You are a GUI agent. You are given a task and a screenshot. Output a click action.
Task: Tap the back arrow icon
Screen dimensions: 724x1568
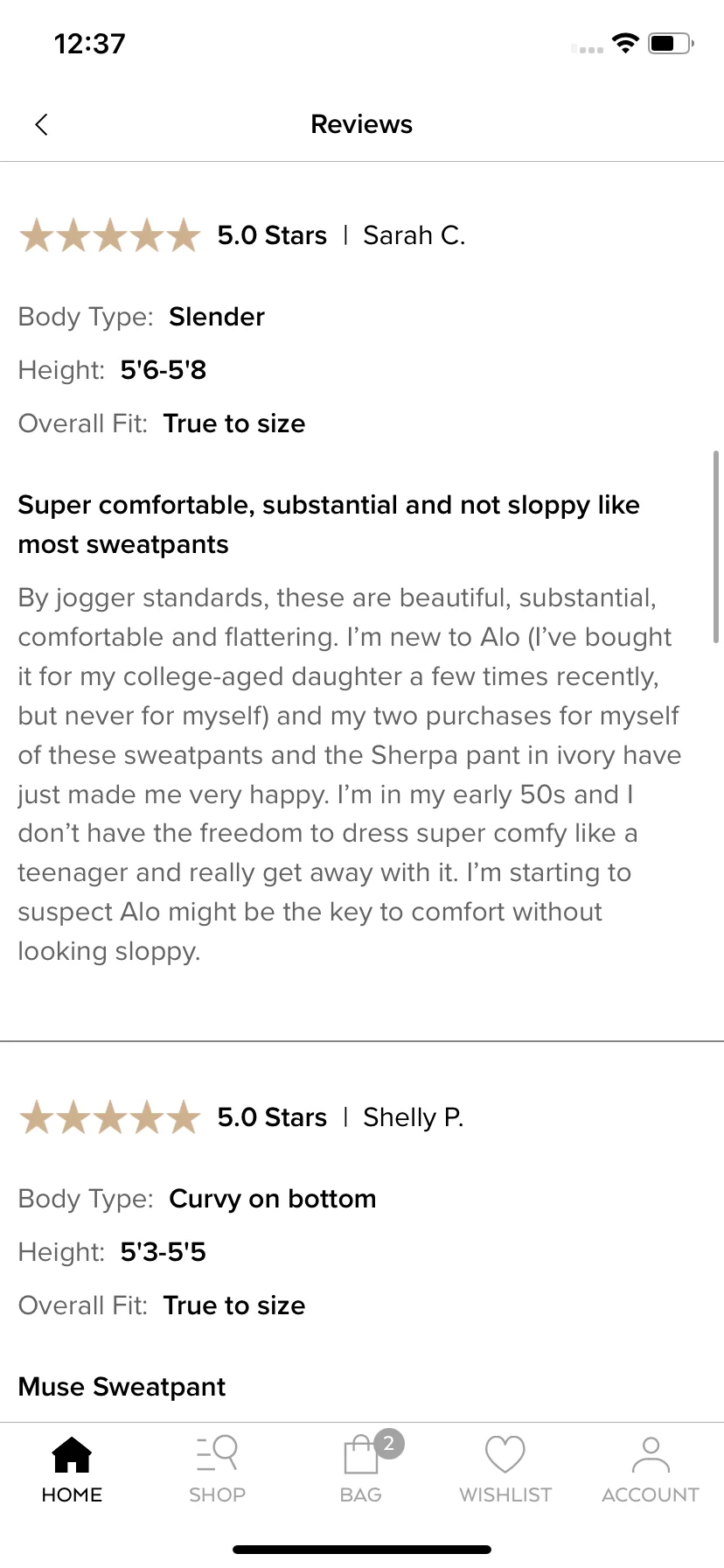click(41, 124)
